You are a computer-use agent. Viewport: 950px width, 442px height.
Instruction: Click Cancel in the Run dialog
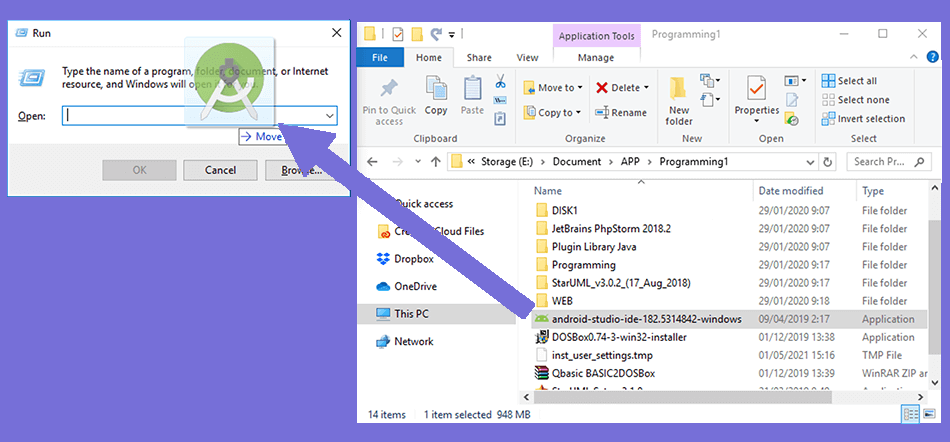pyautogui.click(x=220, y=170)
